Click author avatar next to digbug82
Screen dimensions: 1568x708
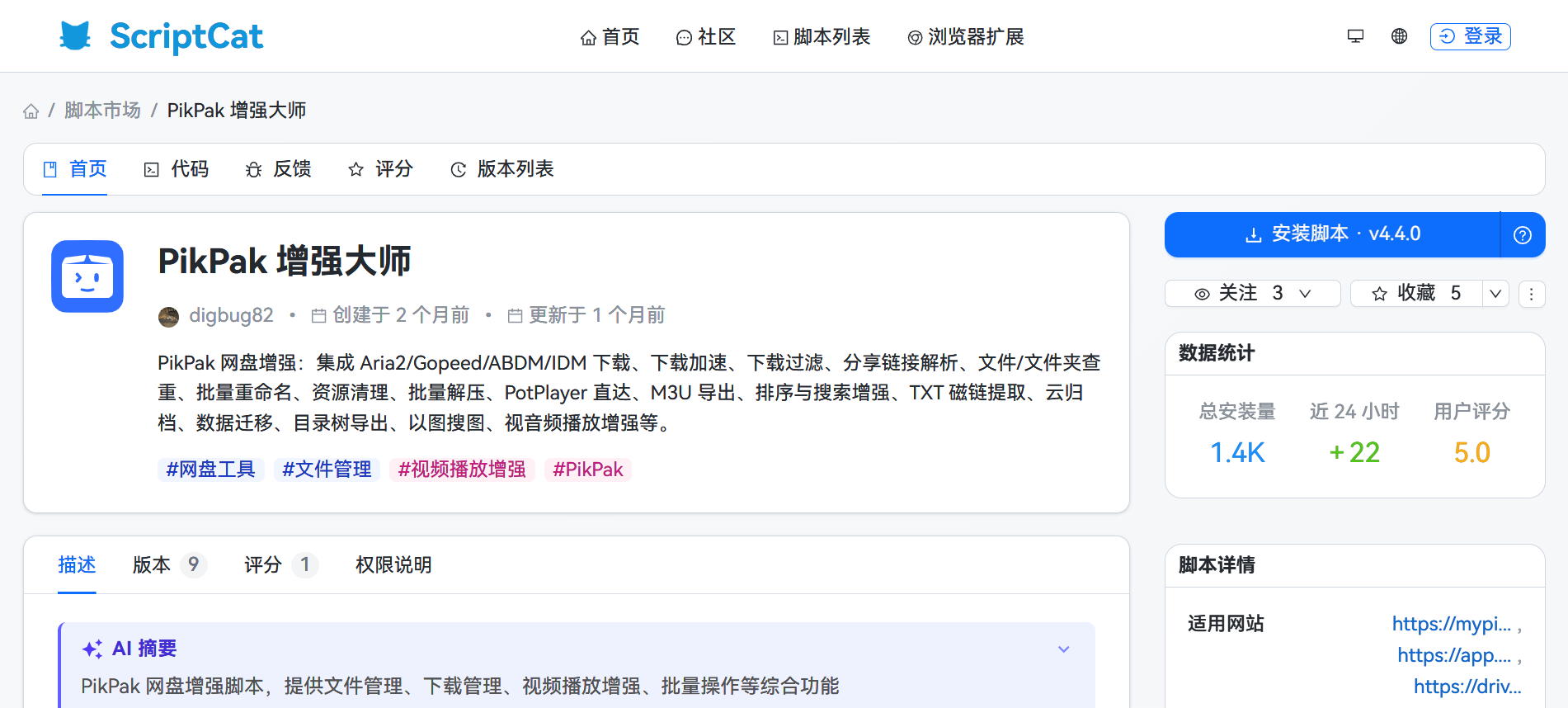pos(168,316)
